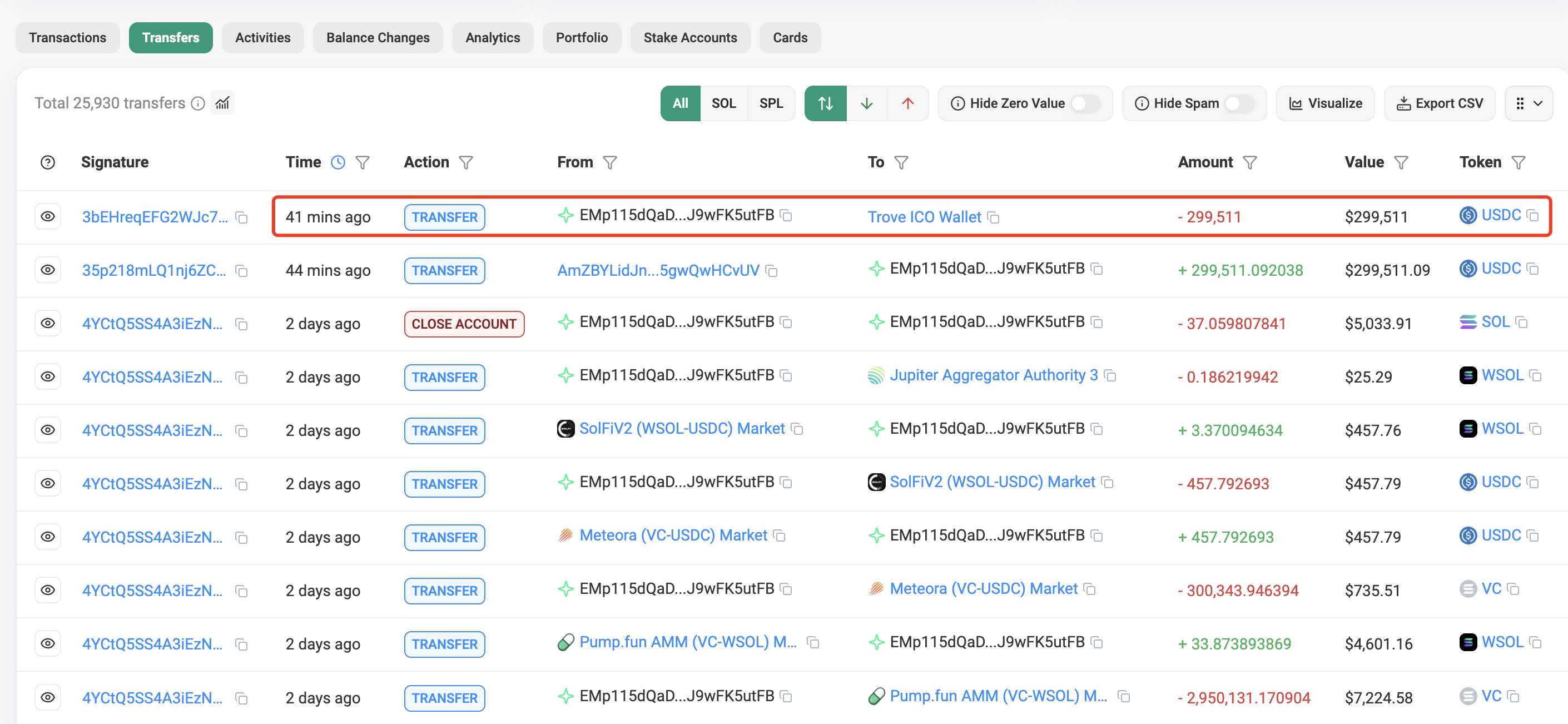The height and width of the screenshot is (724, 1568).
Task: Copy the AmZBYLidJn sender address
Action: [x=772, y=270]
